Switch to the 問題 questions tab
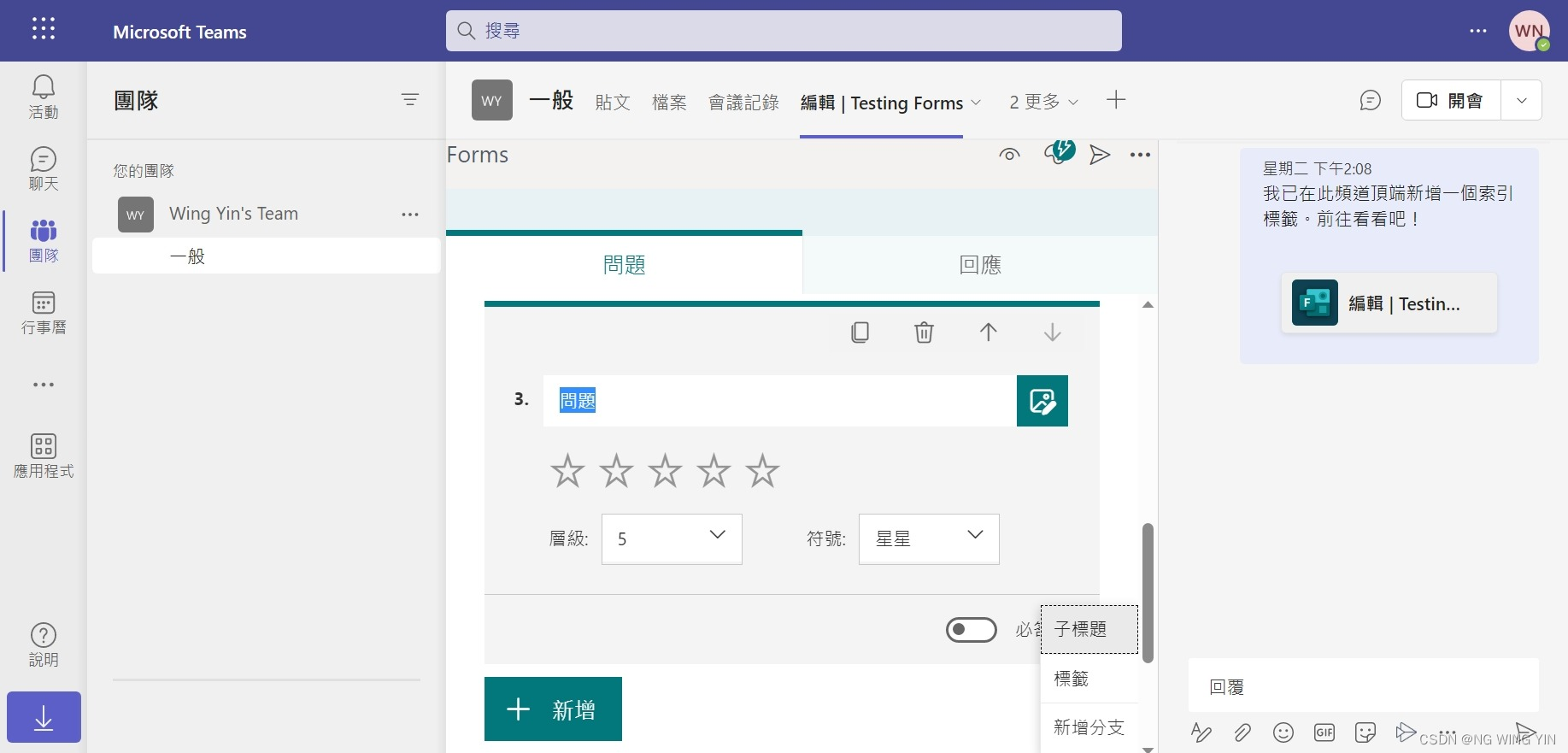The height and width of the screenshot is (753, 1568). coord(624,265)
